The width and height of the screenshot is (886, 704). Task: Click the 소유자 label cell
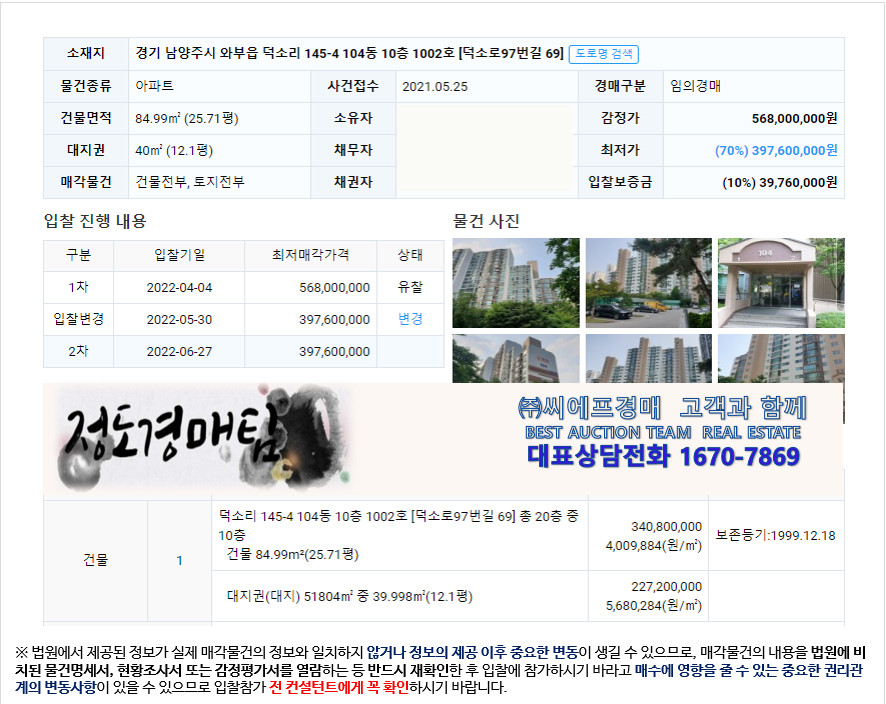tap(353, 118)
